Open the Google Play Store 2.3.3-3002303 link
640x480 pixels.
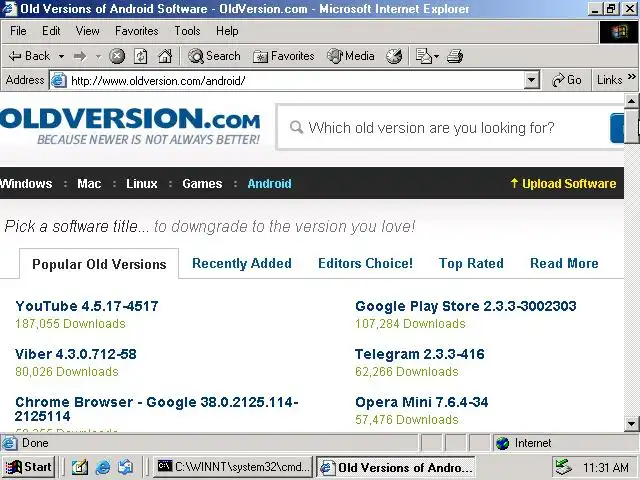466,306
